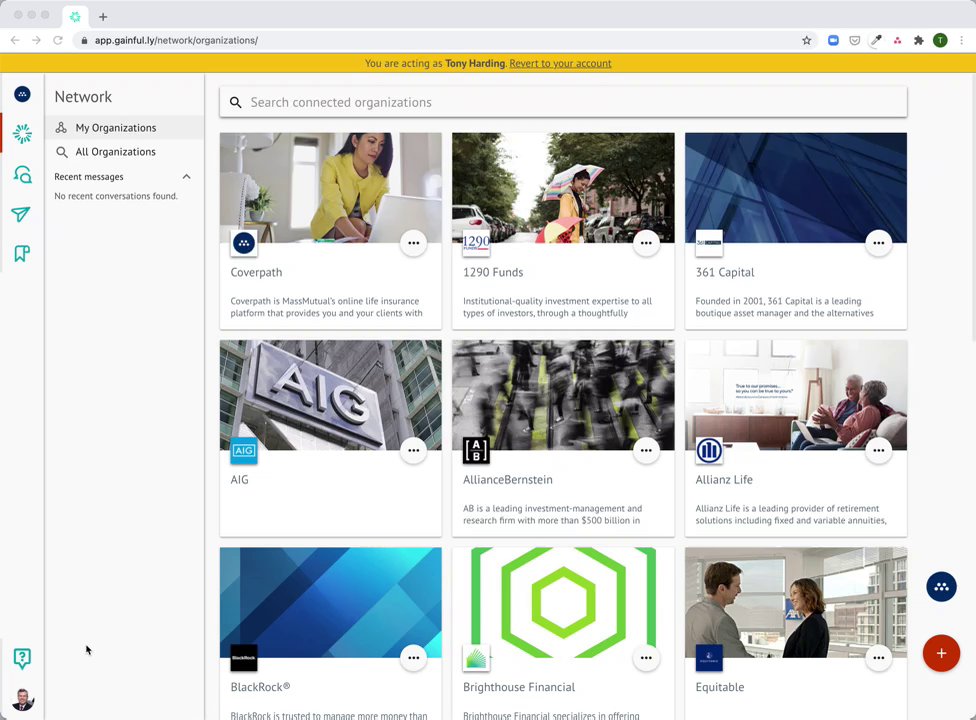
Task: Select My Organizations in Network menu
Action: click(124, 128)
